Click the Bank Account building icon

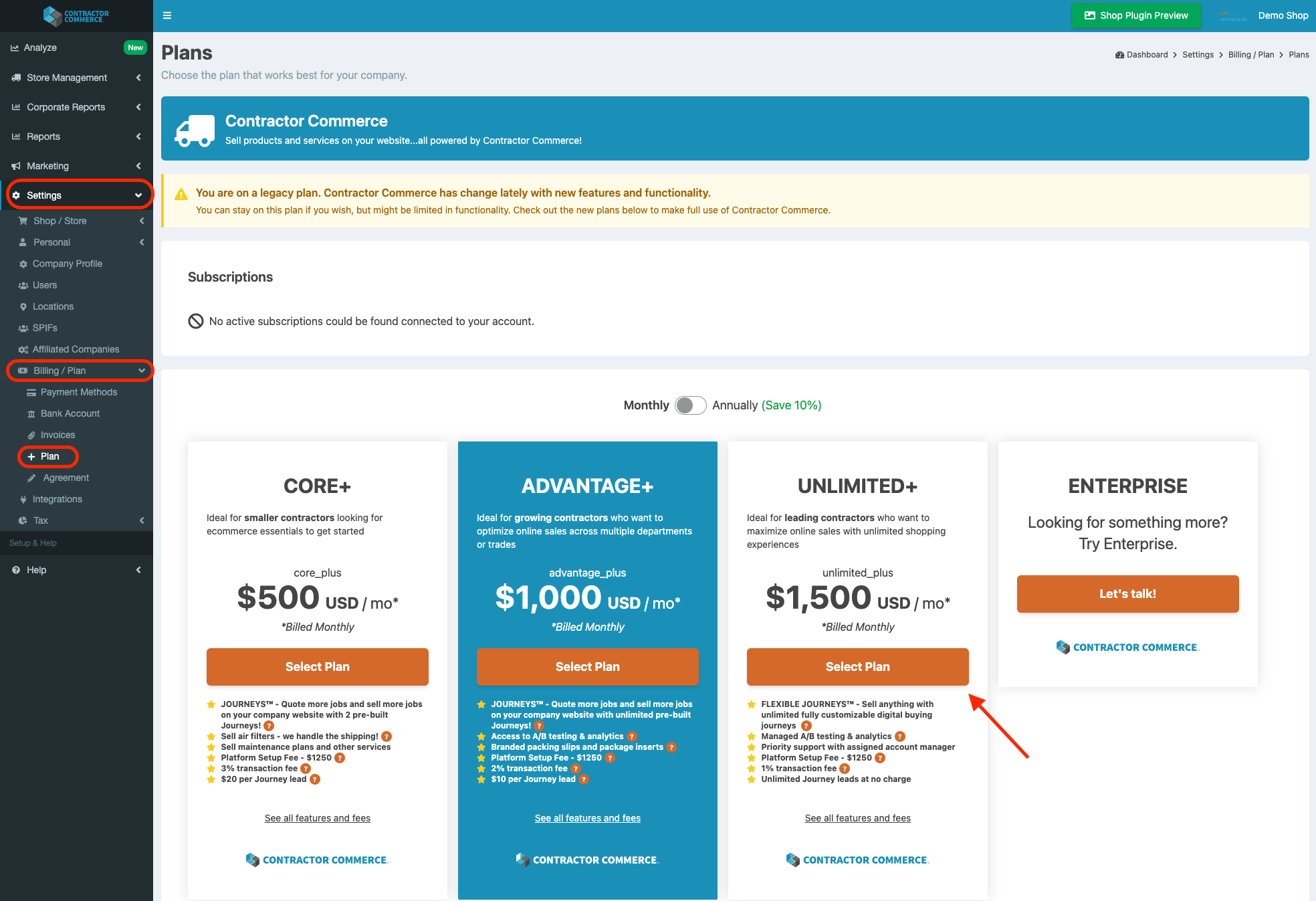click(31, 414)
